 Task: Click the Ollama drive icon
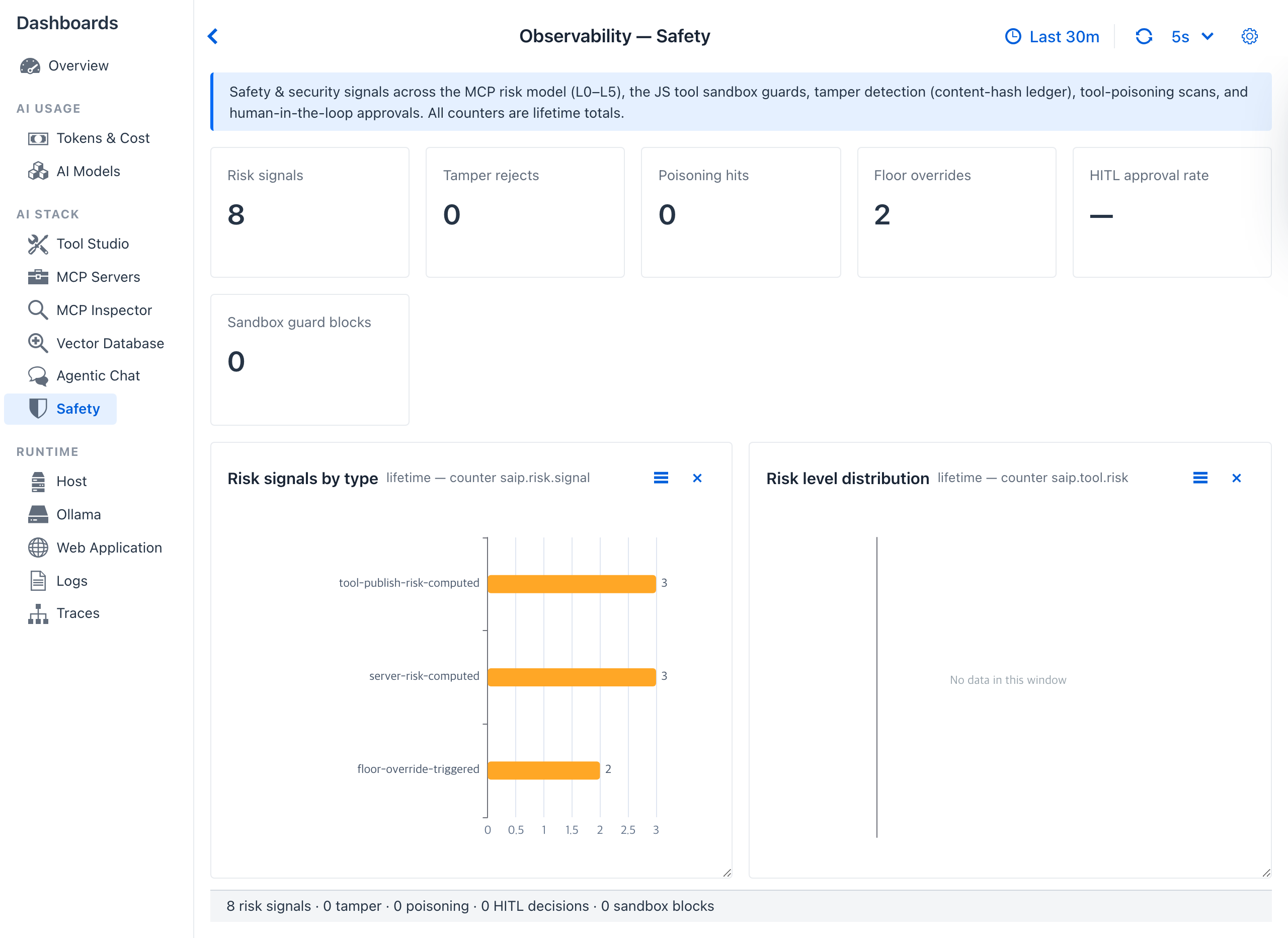click(38, 514)
